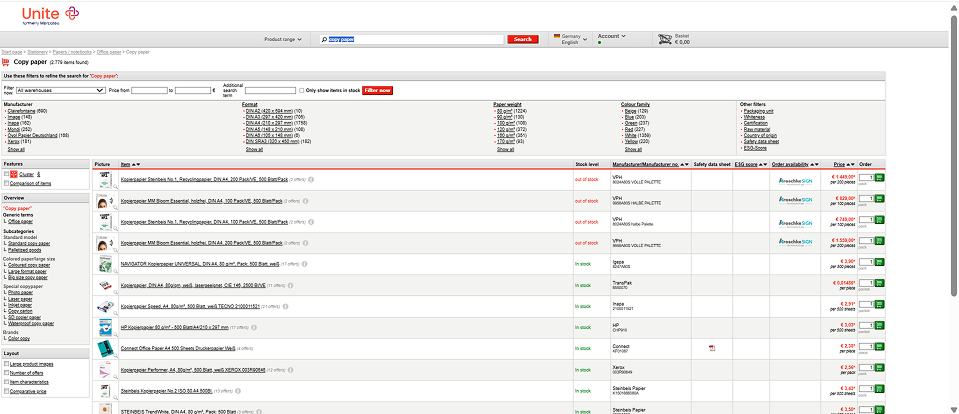Open HP Kopierpapier 80 g/m² item link

point(174,327)
